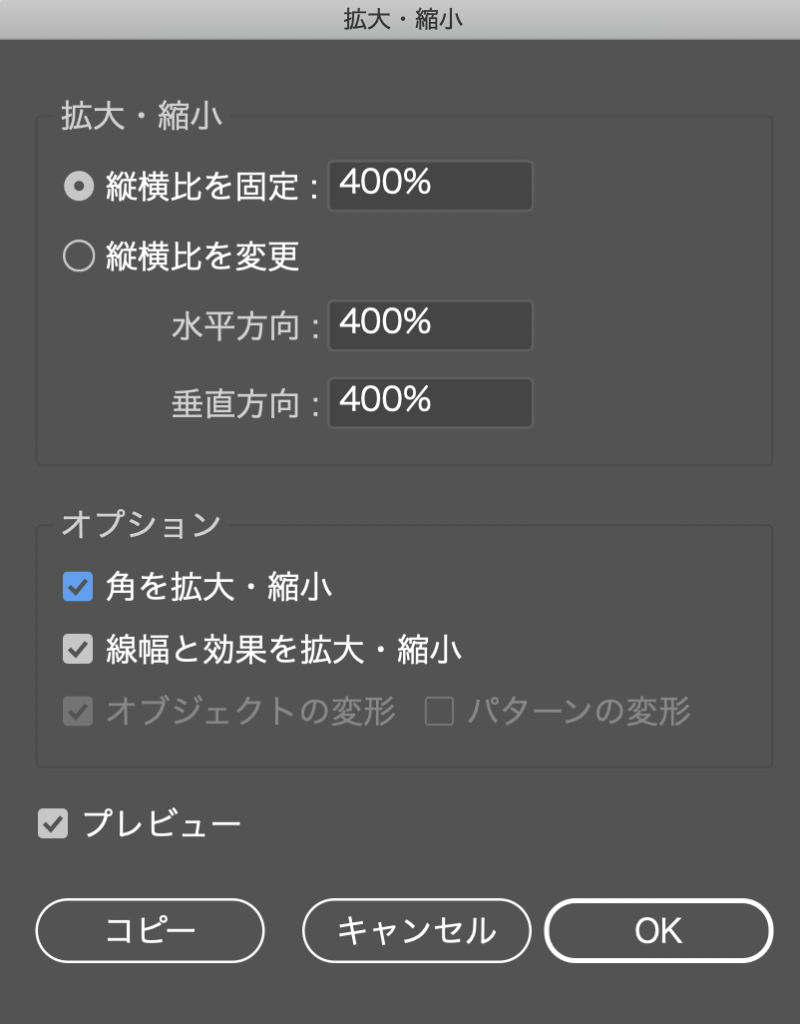
Task: Click the オプション section heading
Action: [140, 525]
